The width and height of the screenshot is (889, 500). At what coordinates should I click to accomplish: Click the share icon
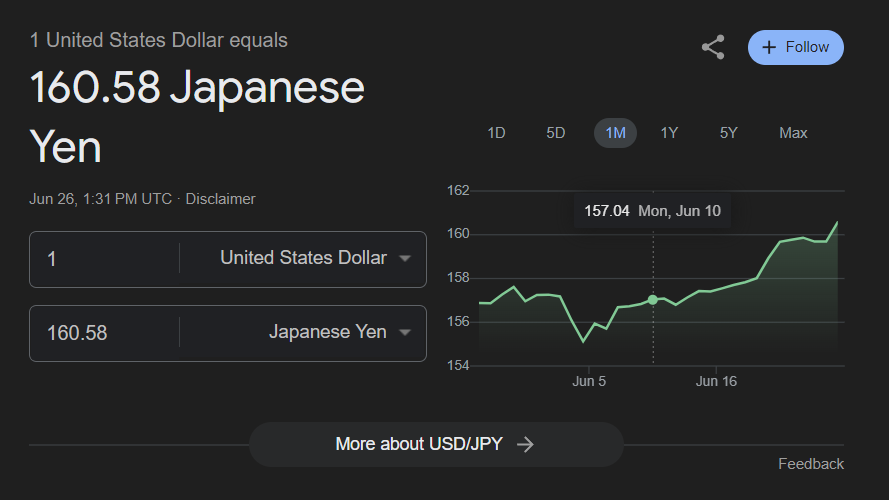(x=713, y=47)
